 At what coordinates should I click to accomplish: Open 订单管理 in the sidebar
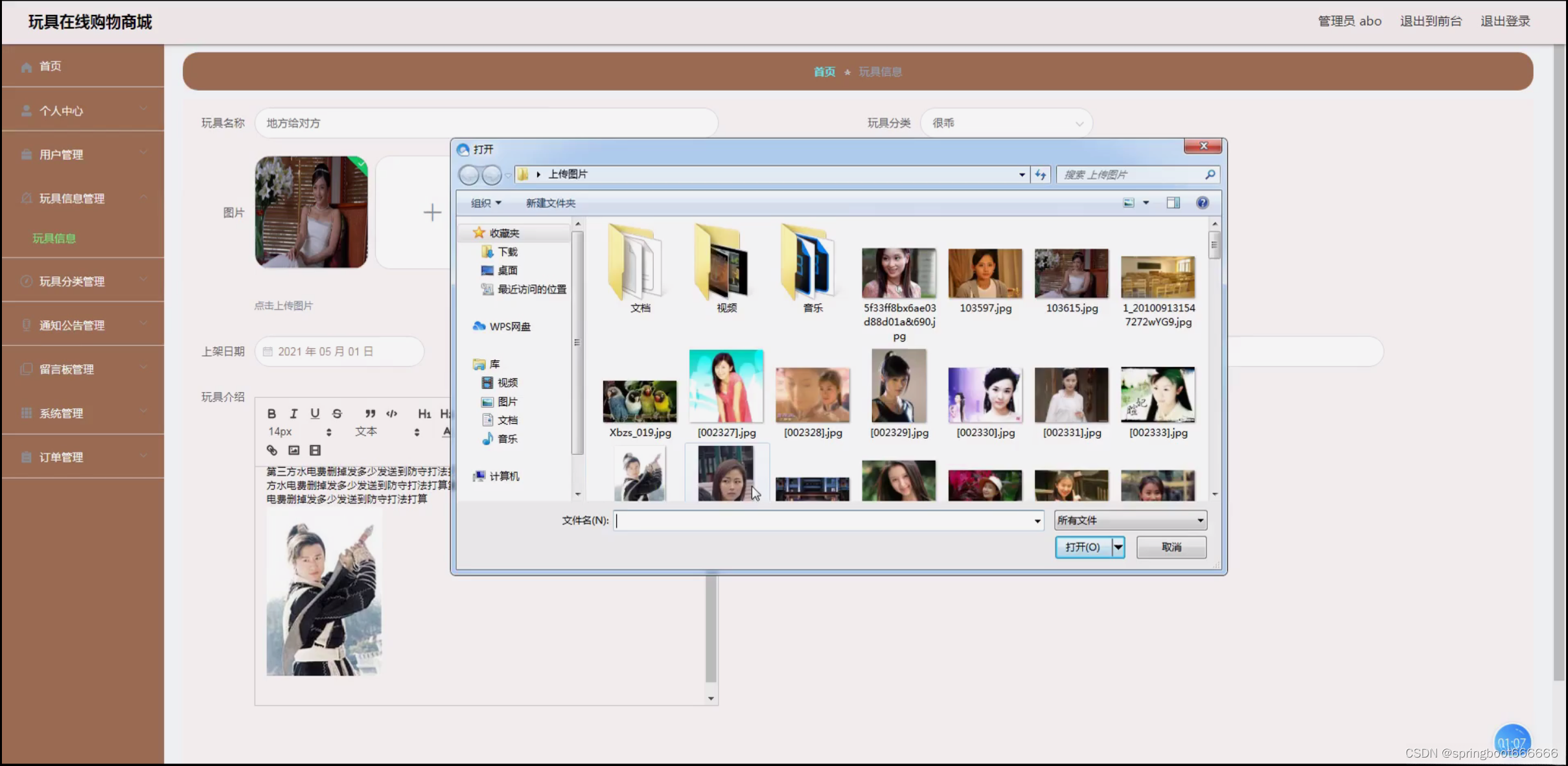82,457
